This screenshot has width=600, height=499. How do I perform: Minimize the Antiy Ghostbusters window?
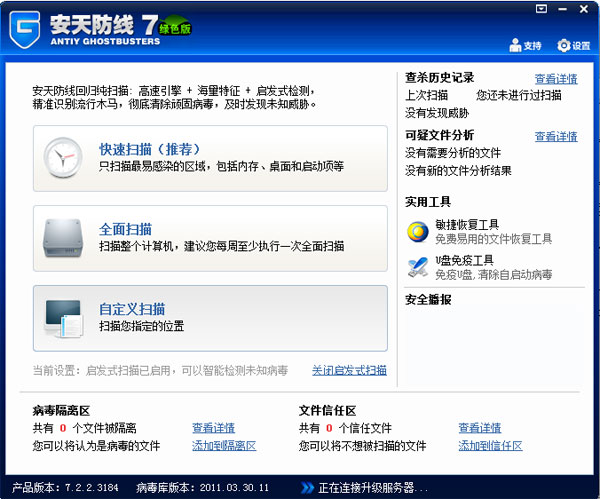coord(562,9)
